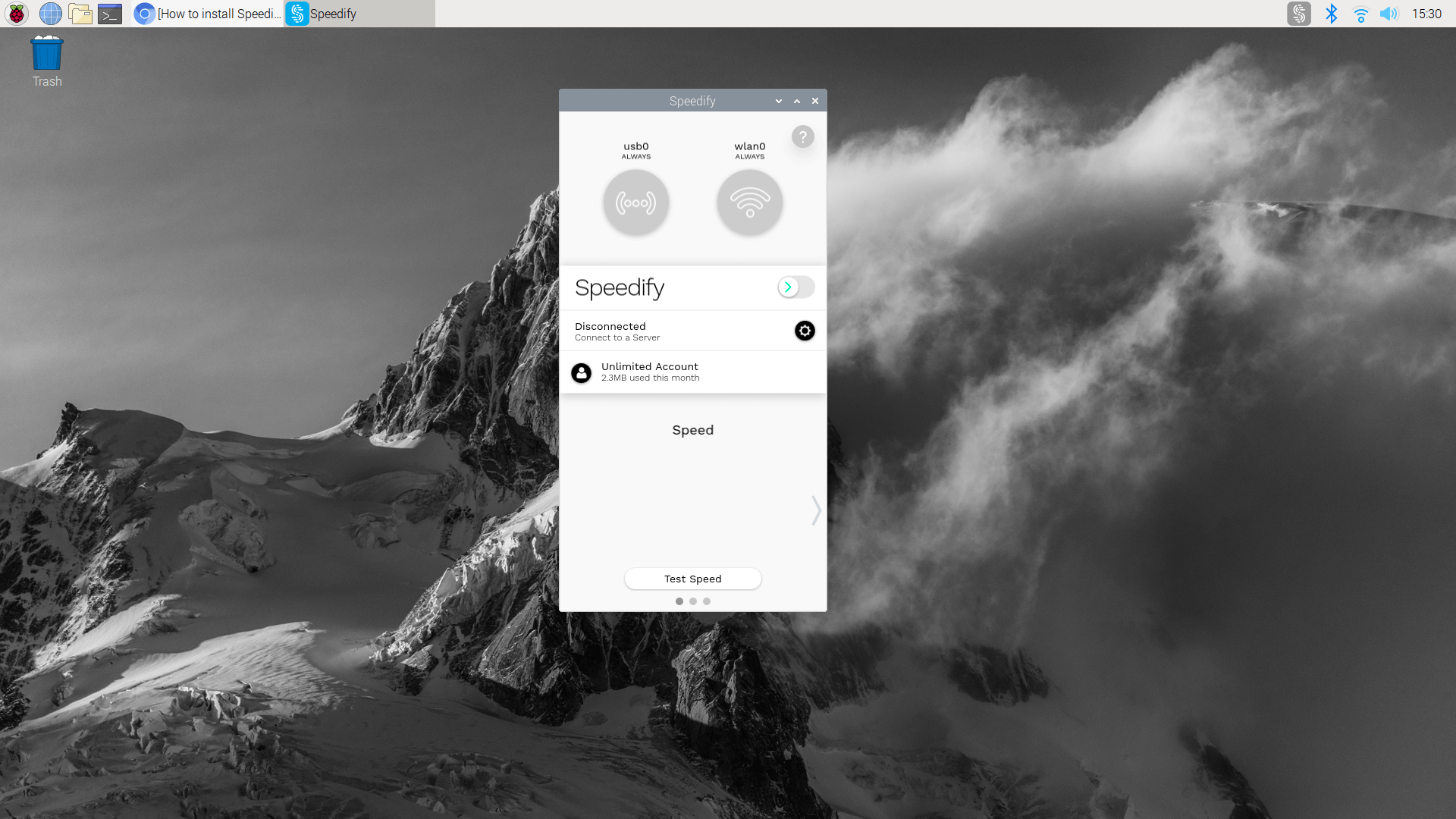This screenshot has height=819, width=1456.
Task: Click the Disconnected status text
Action: coord(610,326)
